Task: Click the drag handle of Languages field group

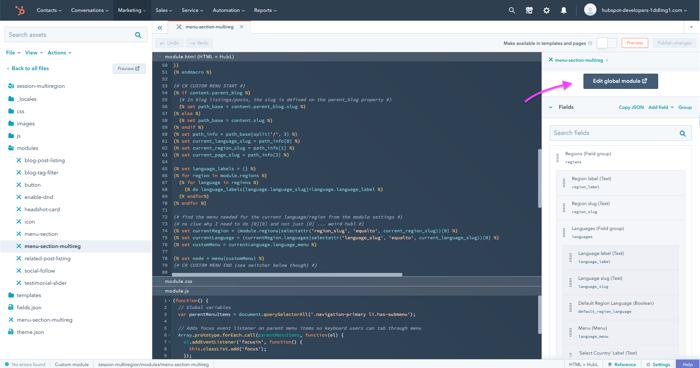Action: (x=564, y=232)
